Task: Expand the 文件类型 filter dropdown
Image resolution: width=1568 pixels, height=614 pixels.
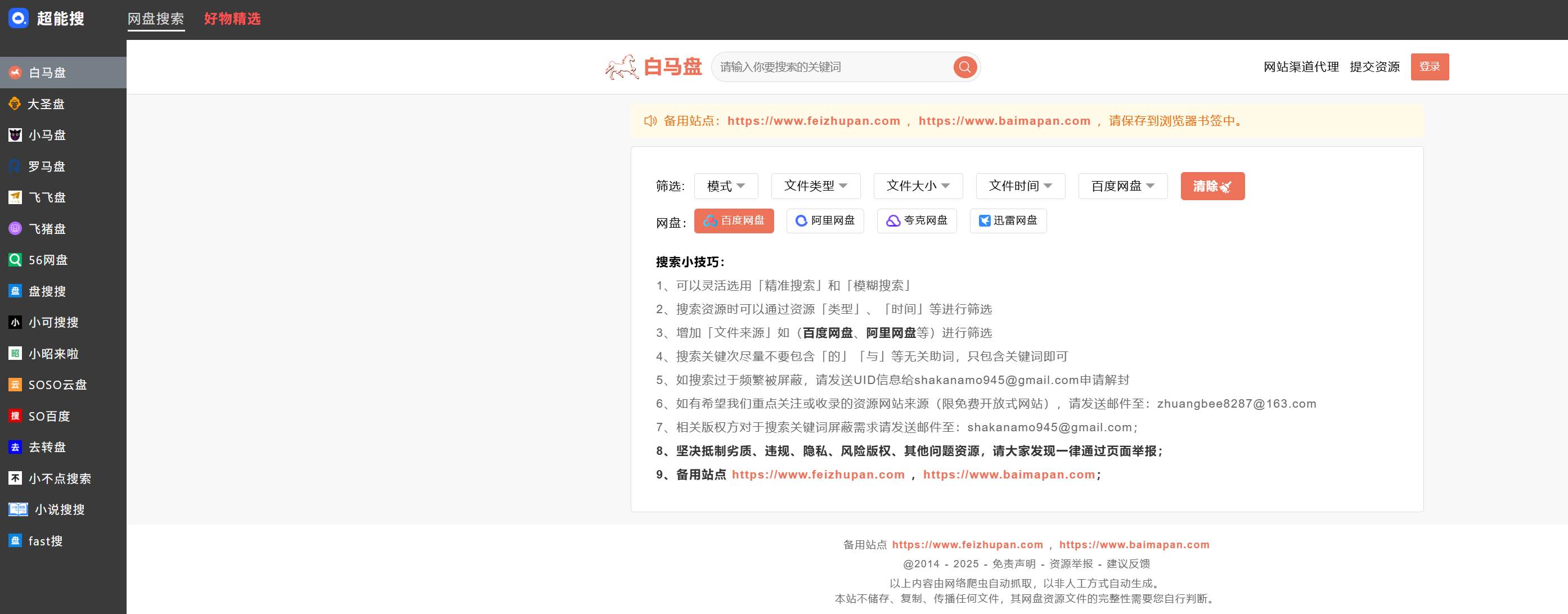Action: coord(815,186)
